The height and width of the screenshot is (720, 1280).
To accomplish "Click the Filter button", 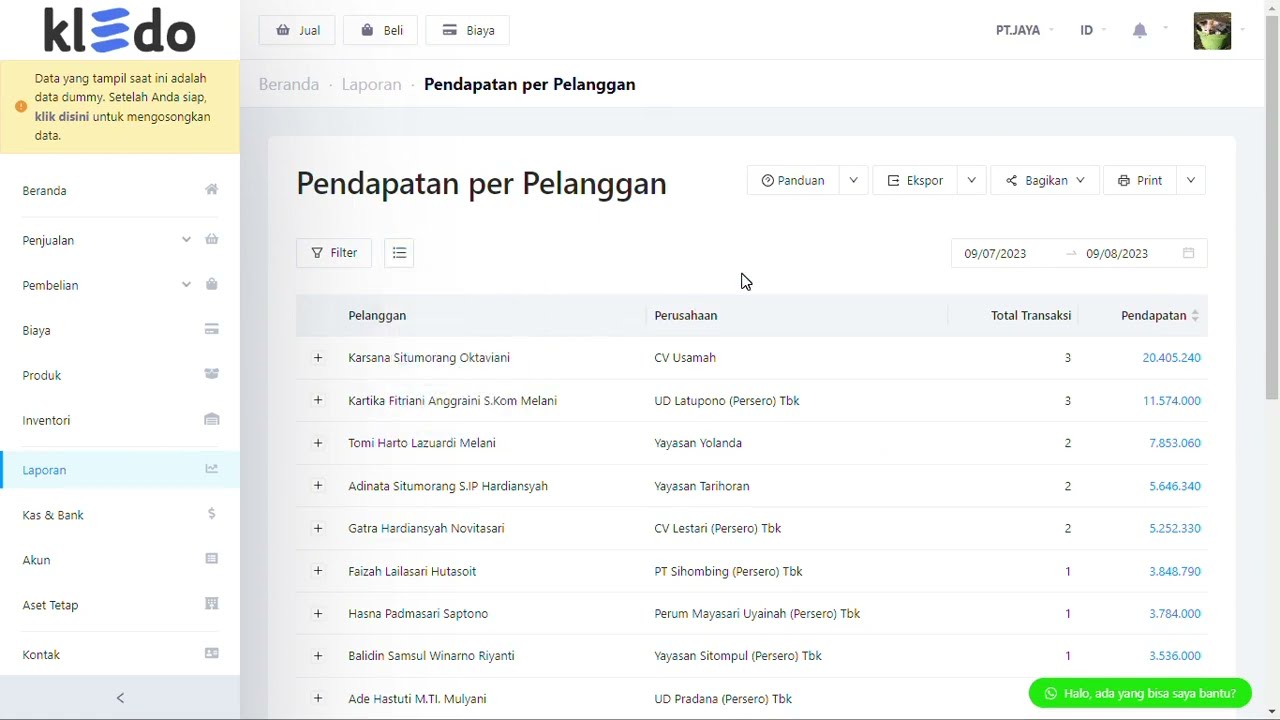I will tap(334, 253).
